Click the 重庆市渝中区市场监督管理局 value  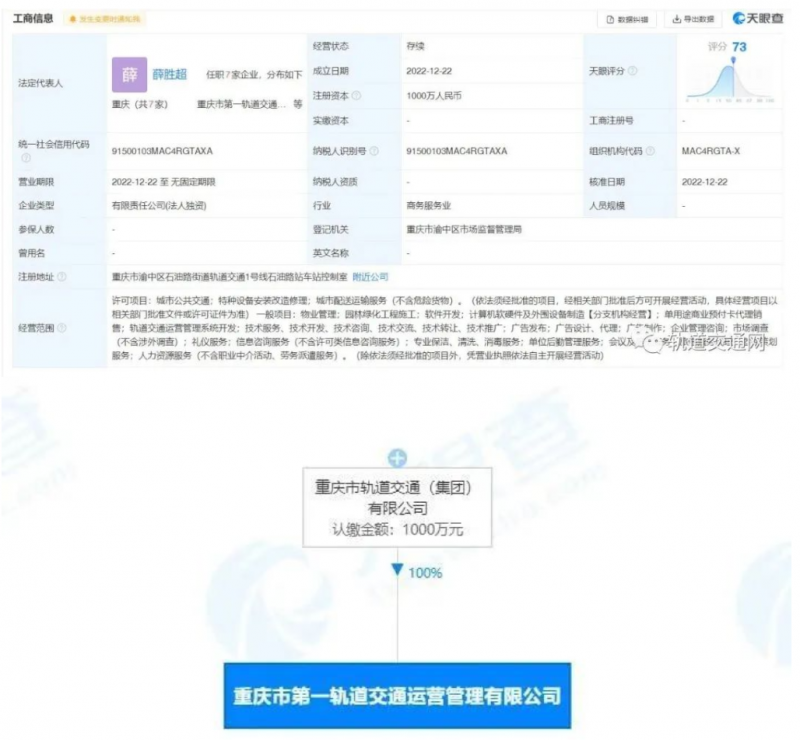point(464,229)
